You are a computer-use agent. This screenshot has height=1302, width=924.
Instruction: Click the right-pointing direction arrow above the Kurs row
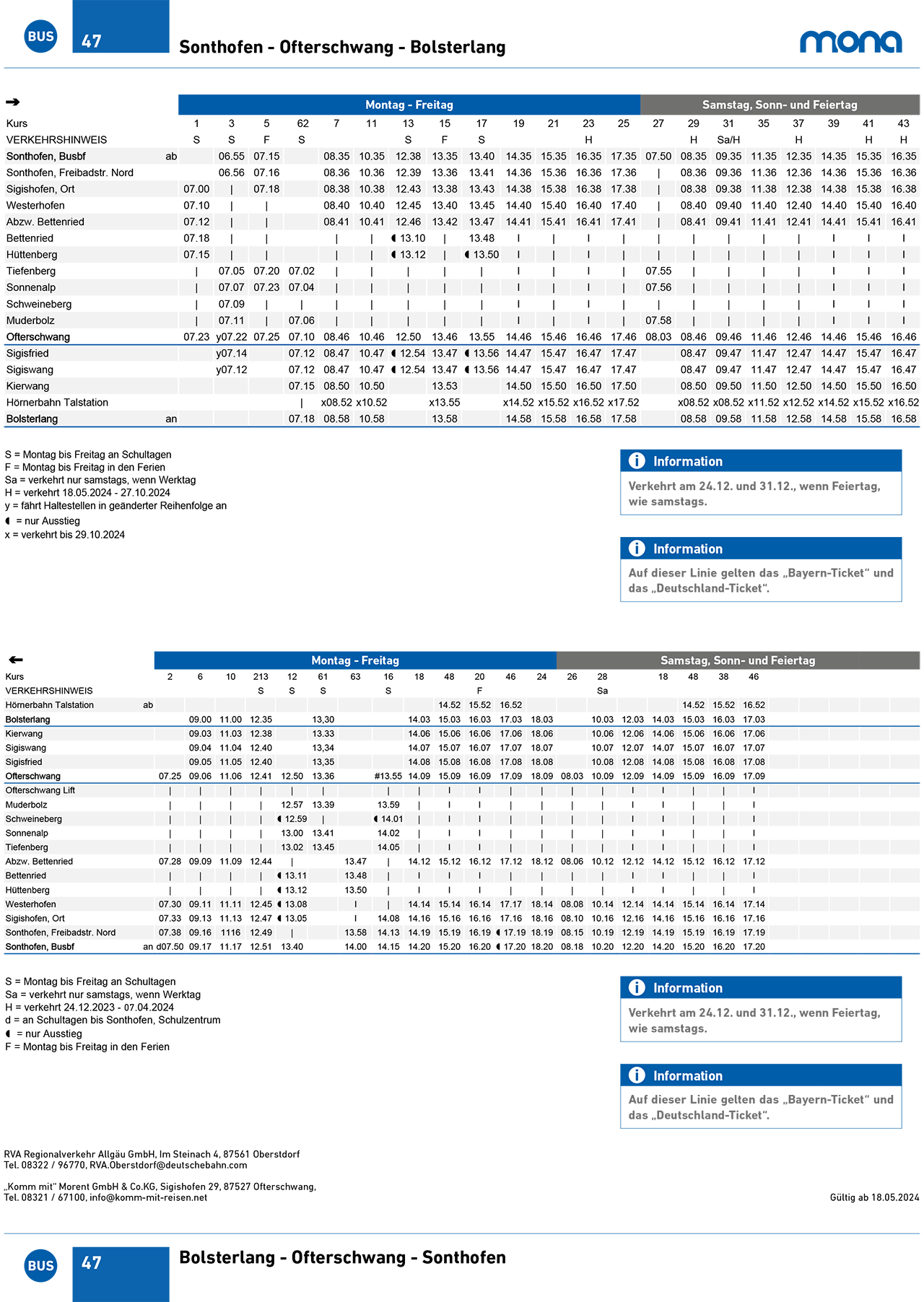point(12,102)
